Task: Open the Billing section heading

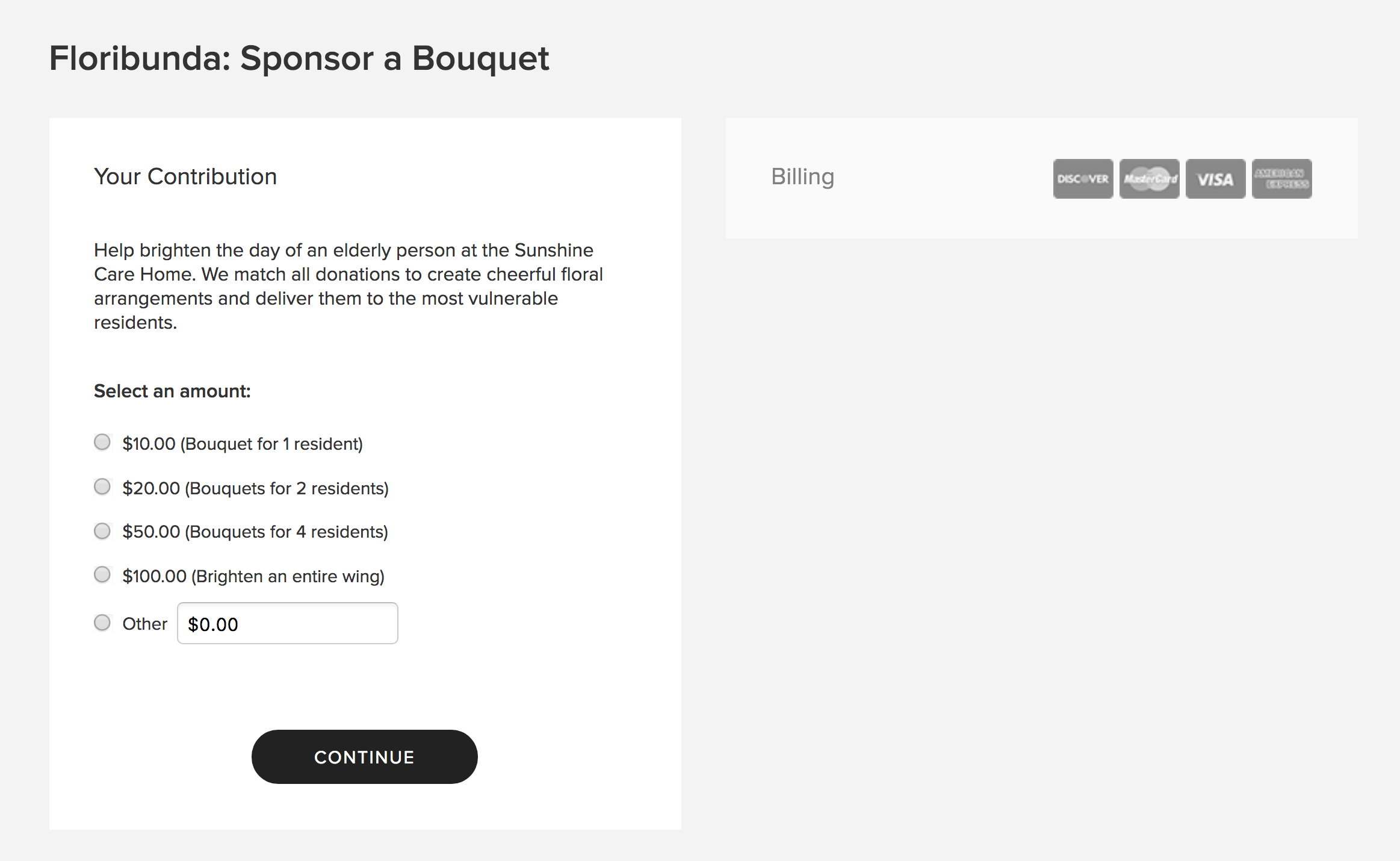Action: point(803,177)
